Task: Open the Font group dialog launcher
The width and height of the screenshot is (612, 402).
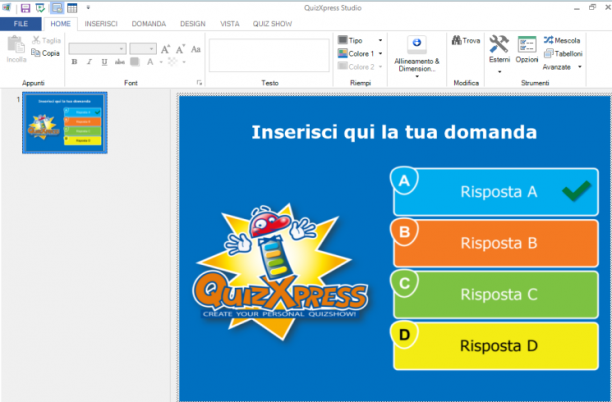Action: [x=199, y=82]
